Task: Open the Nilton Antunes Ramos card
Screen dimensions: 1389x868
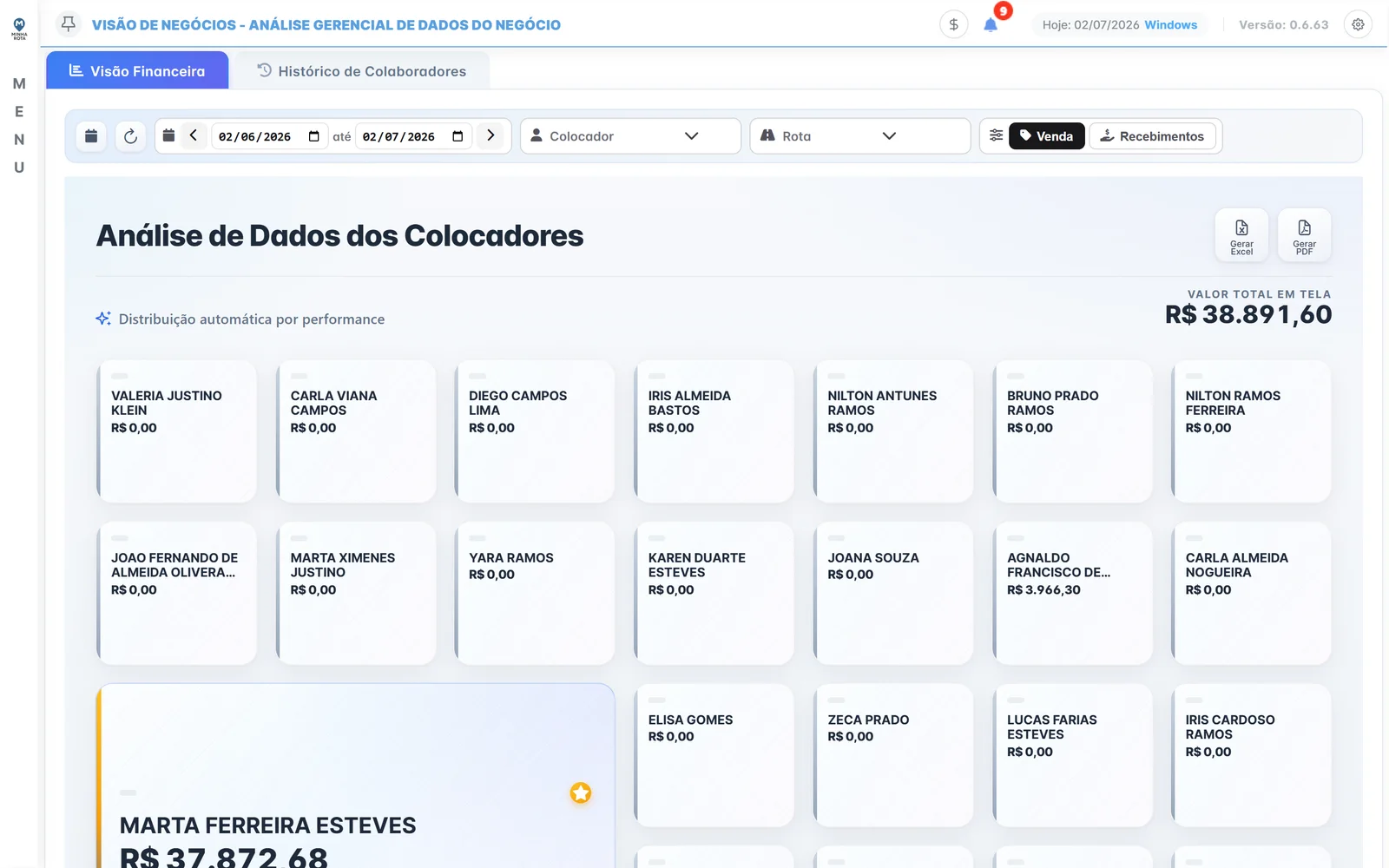Action: pos(893,431)
